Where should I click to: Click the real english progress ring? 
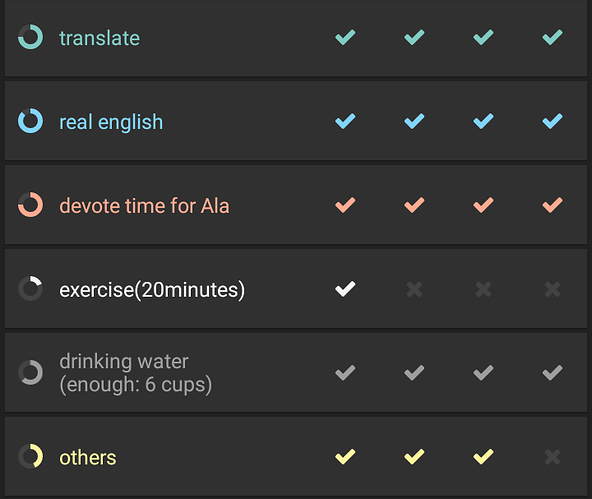pos(31,121)
